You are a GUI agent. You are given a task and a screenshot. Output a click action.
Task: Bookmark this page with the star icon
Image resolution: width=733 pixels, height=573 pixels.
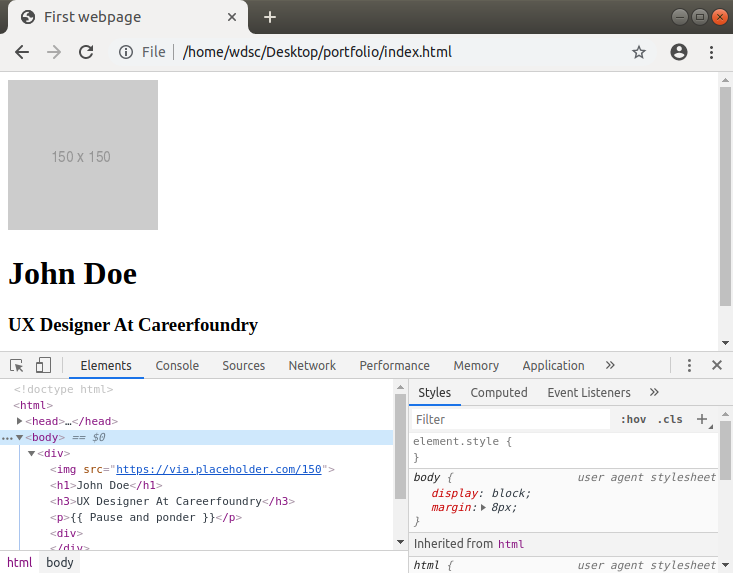[x=639, y=52]
